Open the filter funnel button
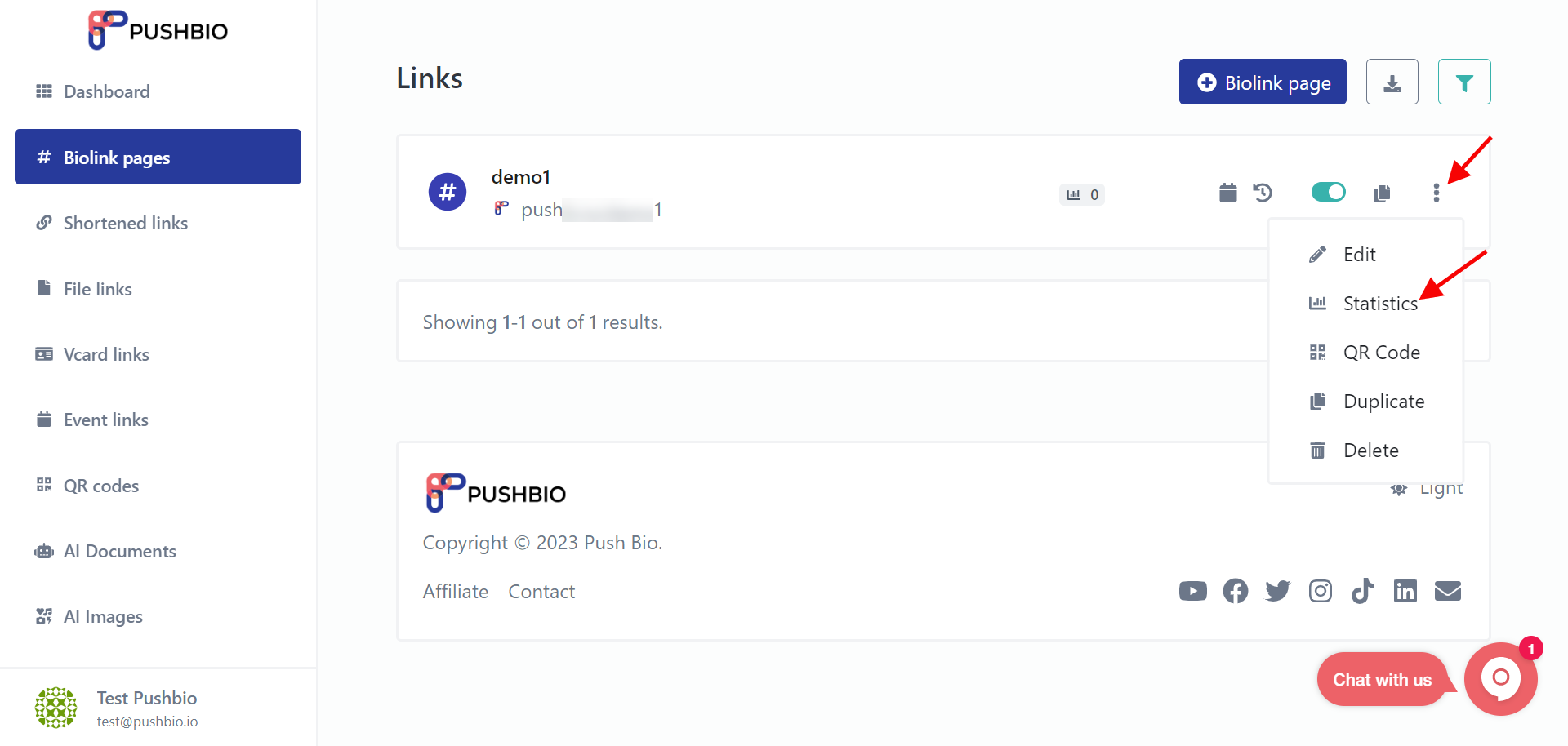 [x=1464, y=82]
